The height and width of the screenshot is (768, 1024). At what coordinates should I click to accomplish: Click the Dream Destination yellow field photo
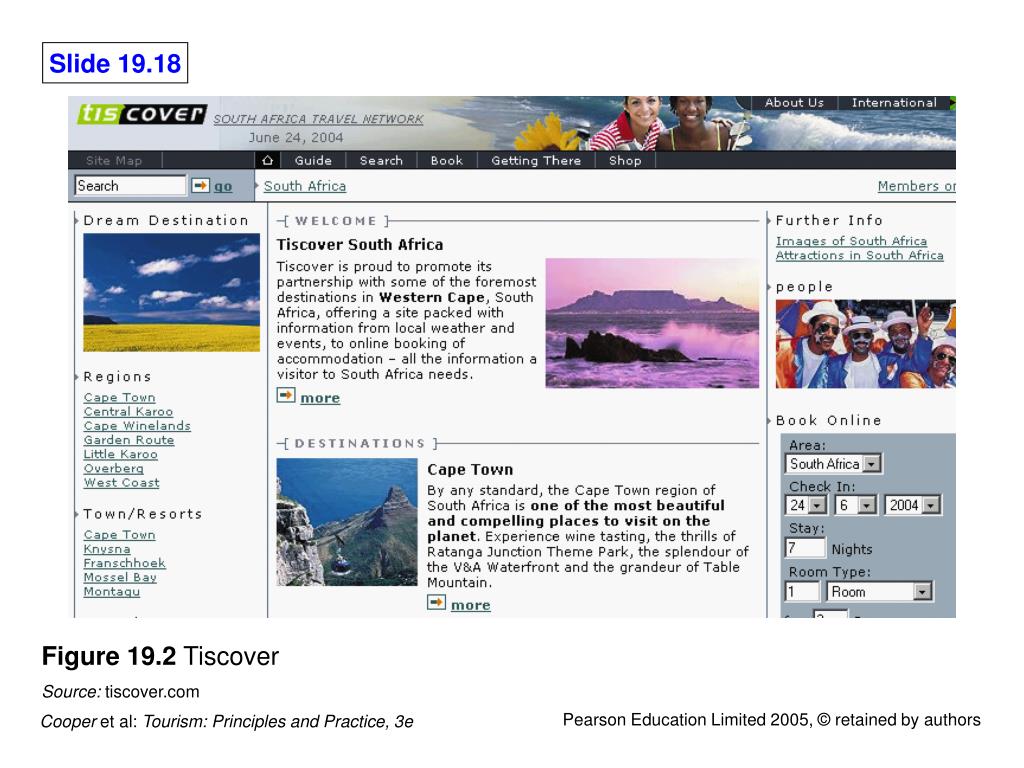pyautogui.click(x=171, y=293)
